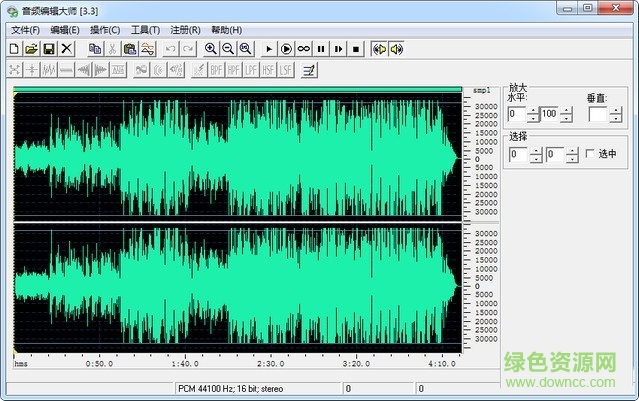The image size is (639, 401).
Task: Click the Open folder toolbar icon
Action: click(31, 48)
